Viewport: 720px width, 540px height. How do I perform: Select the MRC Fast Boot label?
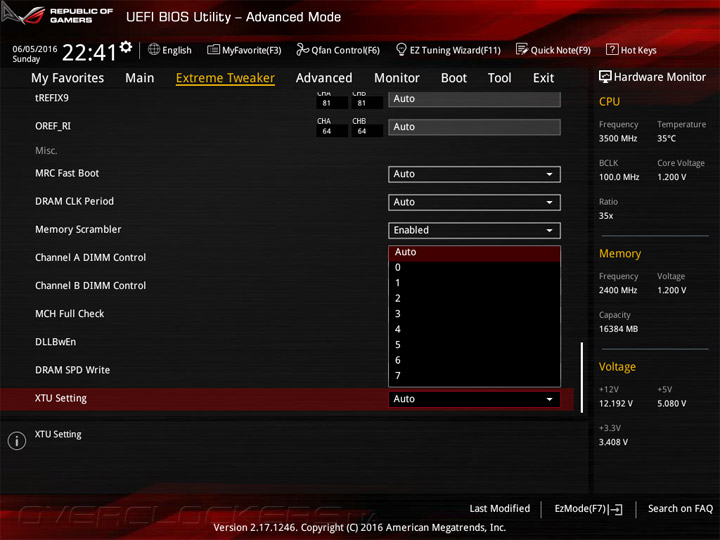tap(67, 173)
